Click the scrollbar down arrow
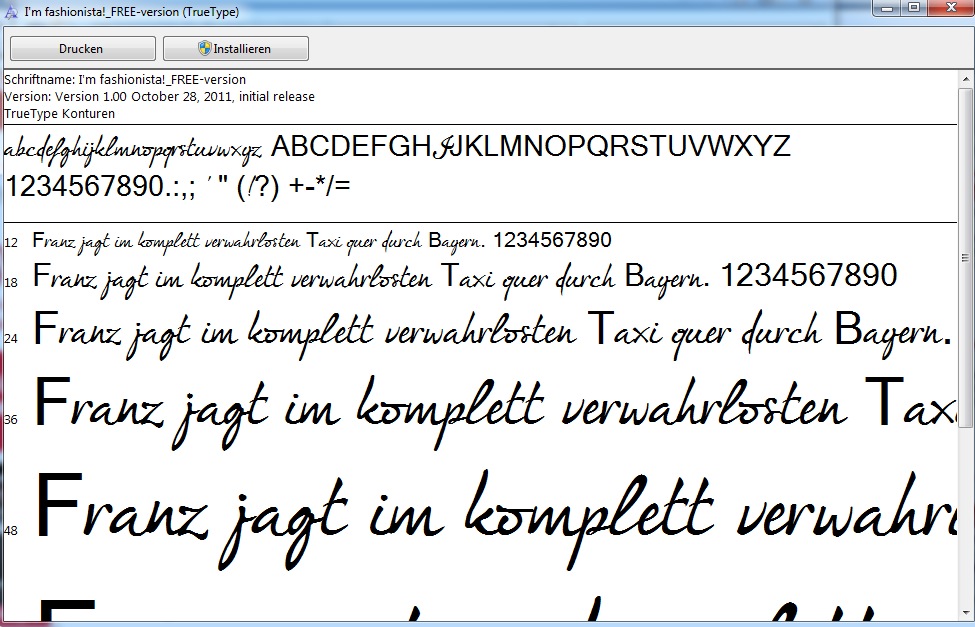975x627 pixels. click(x=966, y=613)
